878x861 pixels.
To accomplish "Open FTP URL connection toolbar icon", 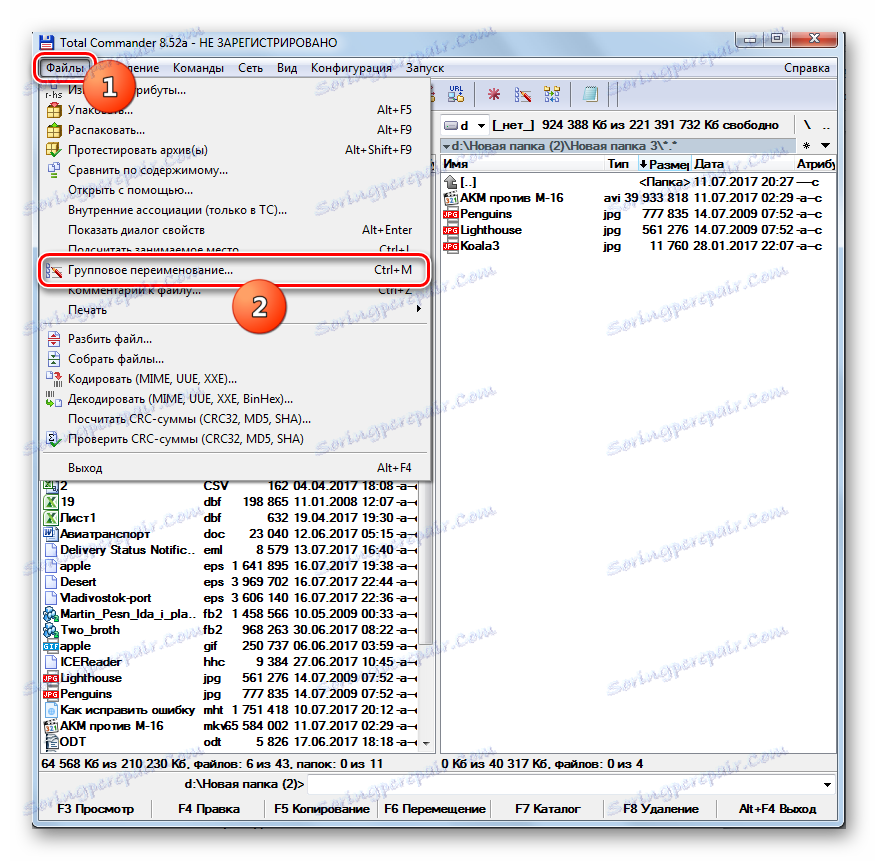I will pyautogui.click(x=456, y=94).
